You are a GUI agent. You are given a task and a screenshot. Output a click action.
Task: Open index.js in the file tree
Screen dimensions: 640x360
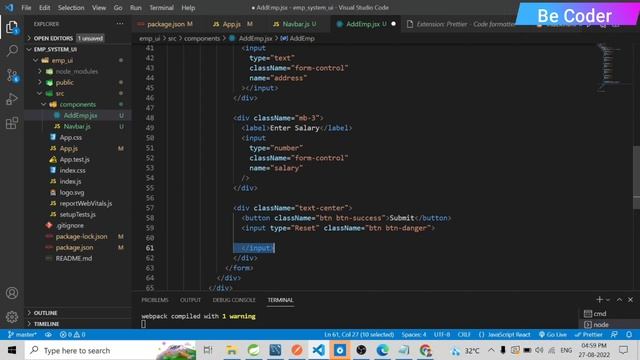[x=70, y=181]
